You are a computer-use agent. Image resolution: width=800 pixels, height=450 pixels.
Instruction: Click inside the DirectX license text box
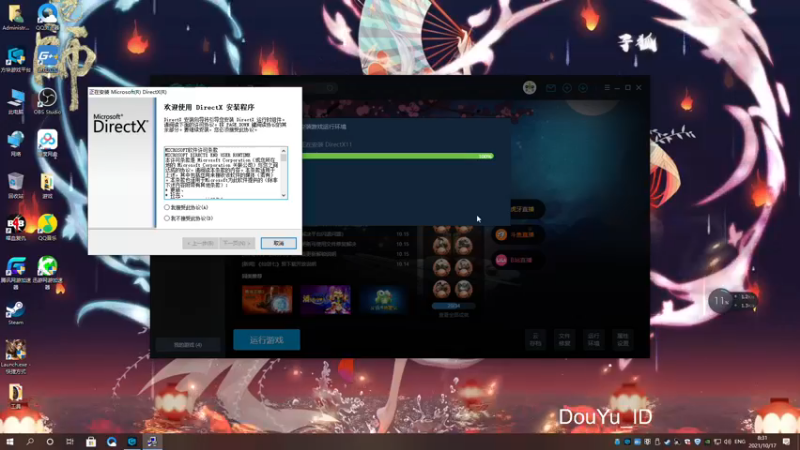tap(222, 172)
